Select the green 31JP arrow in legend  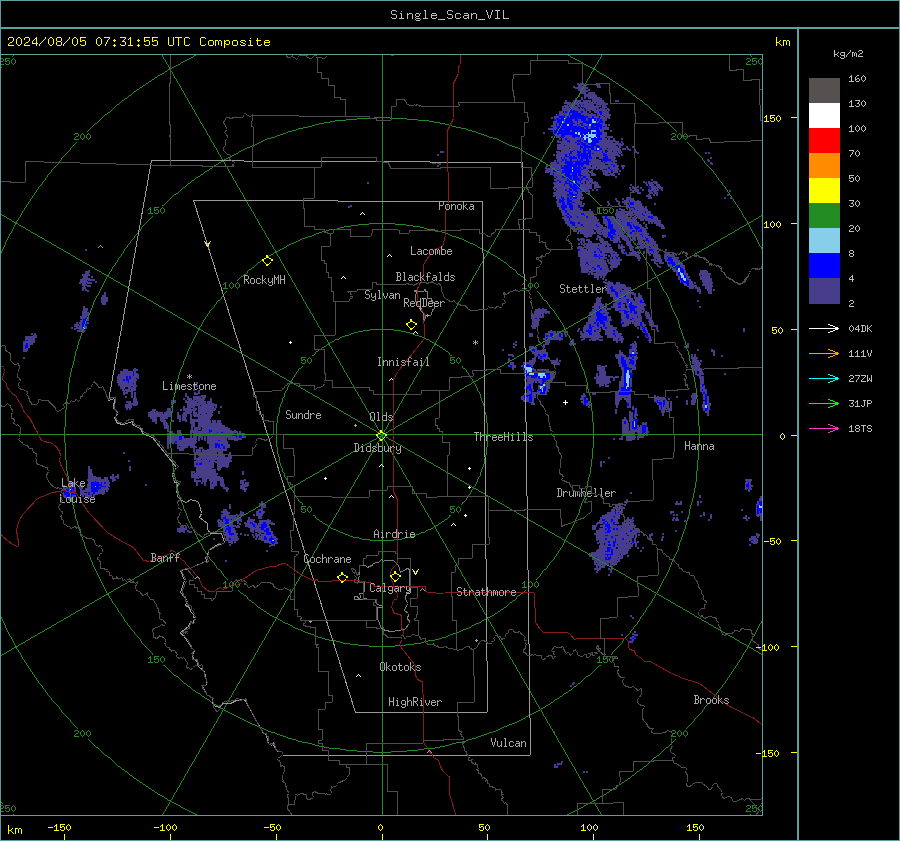[824, 404]
